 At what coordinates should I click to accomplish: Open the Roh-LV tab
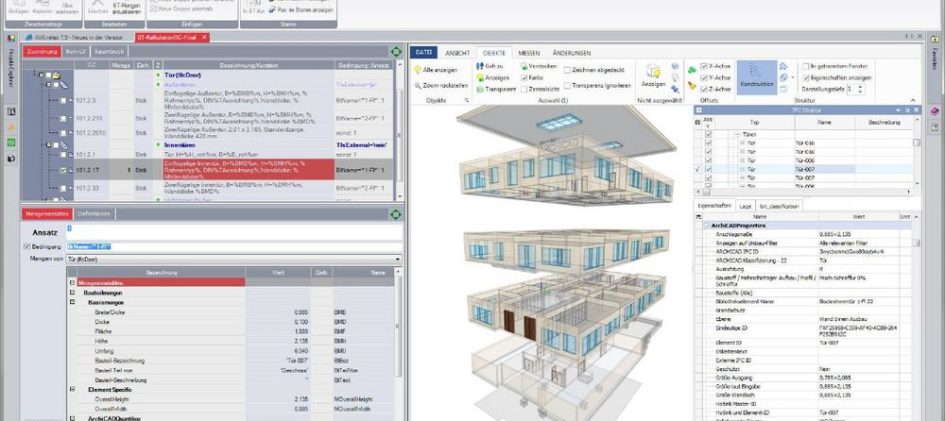click(76, 50)
